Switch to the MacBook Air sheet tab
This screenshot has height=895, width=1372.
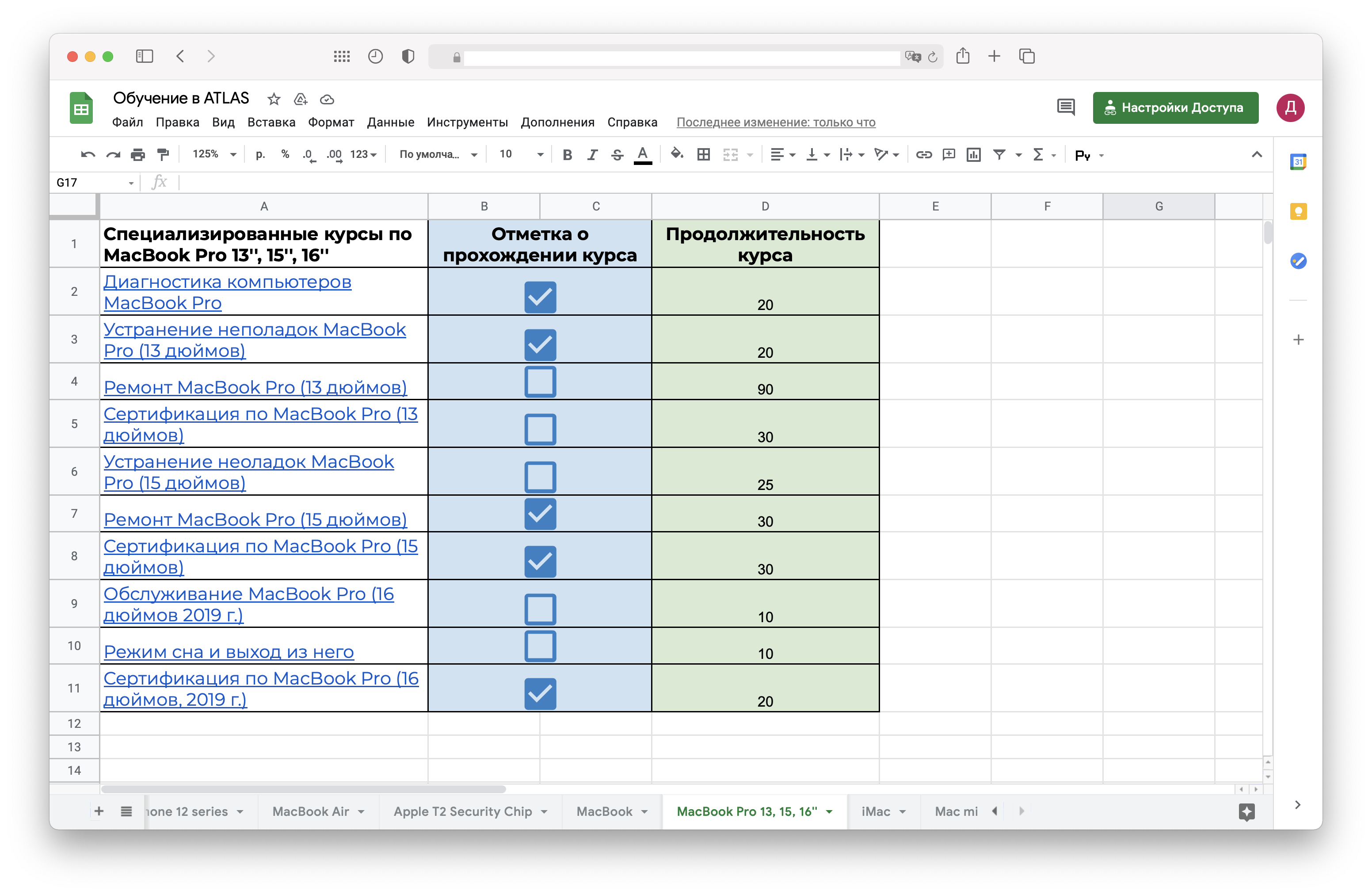[311, 811]
